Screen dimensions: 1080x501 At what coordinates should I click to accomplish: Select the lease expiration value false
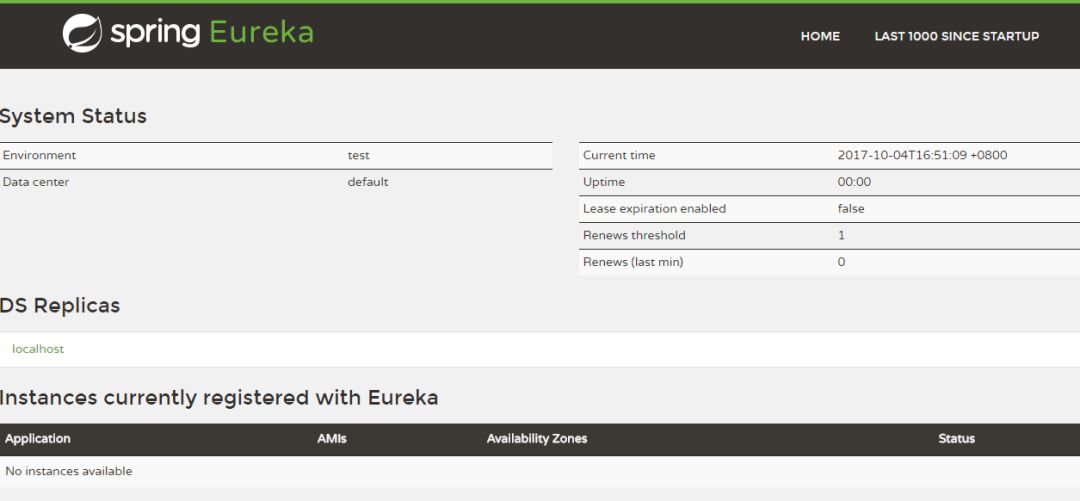[851, 209]
